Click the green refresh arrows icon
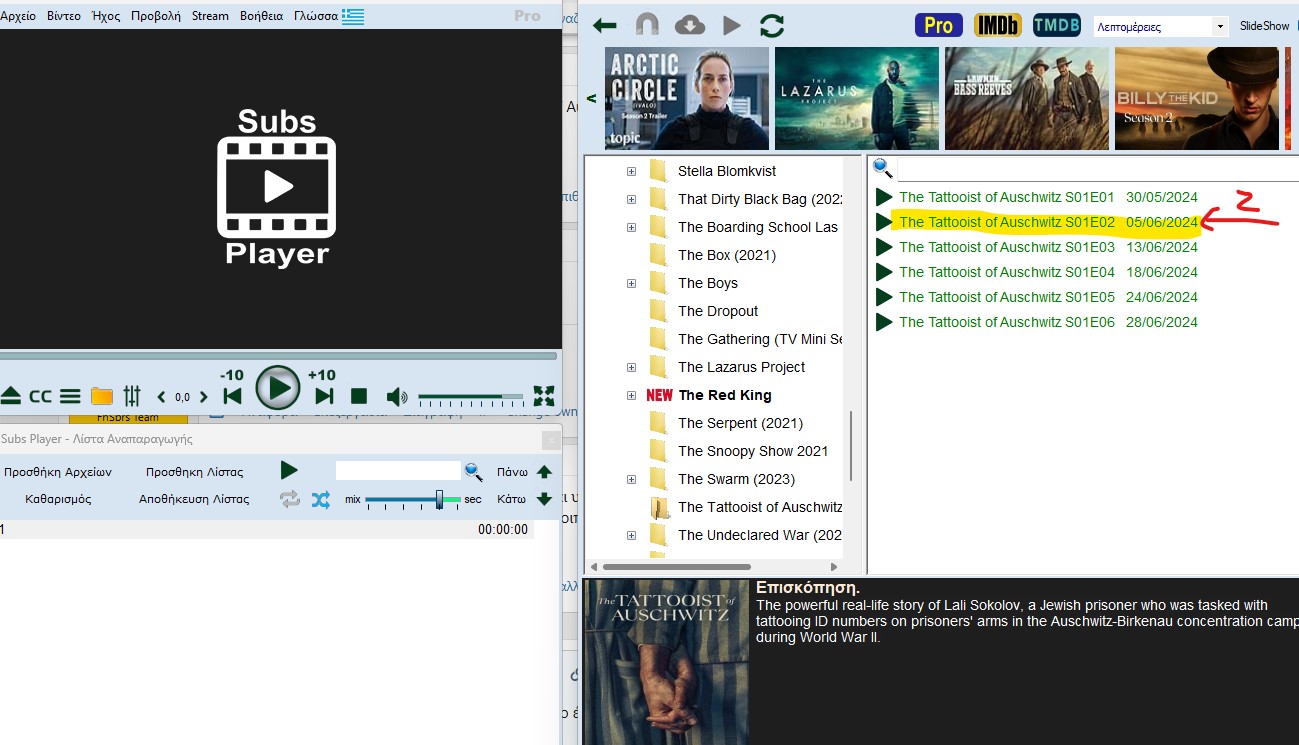Viewport: 1299px width, 745px height. (x=772, y=25)
